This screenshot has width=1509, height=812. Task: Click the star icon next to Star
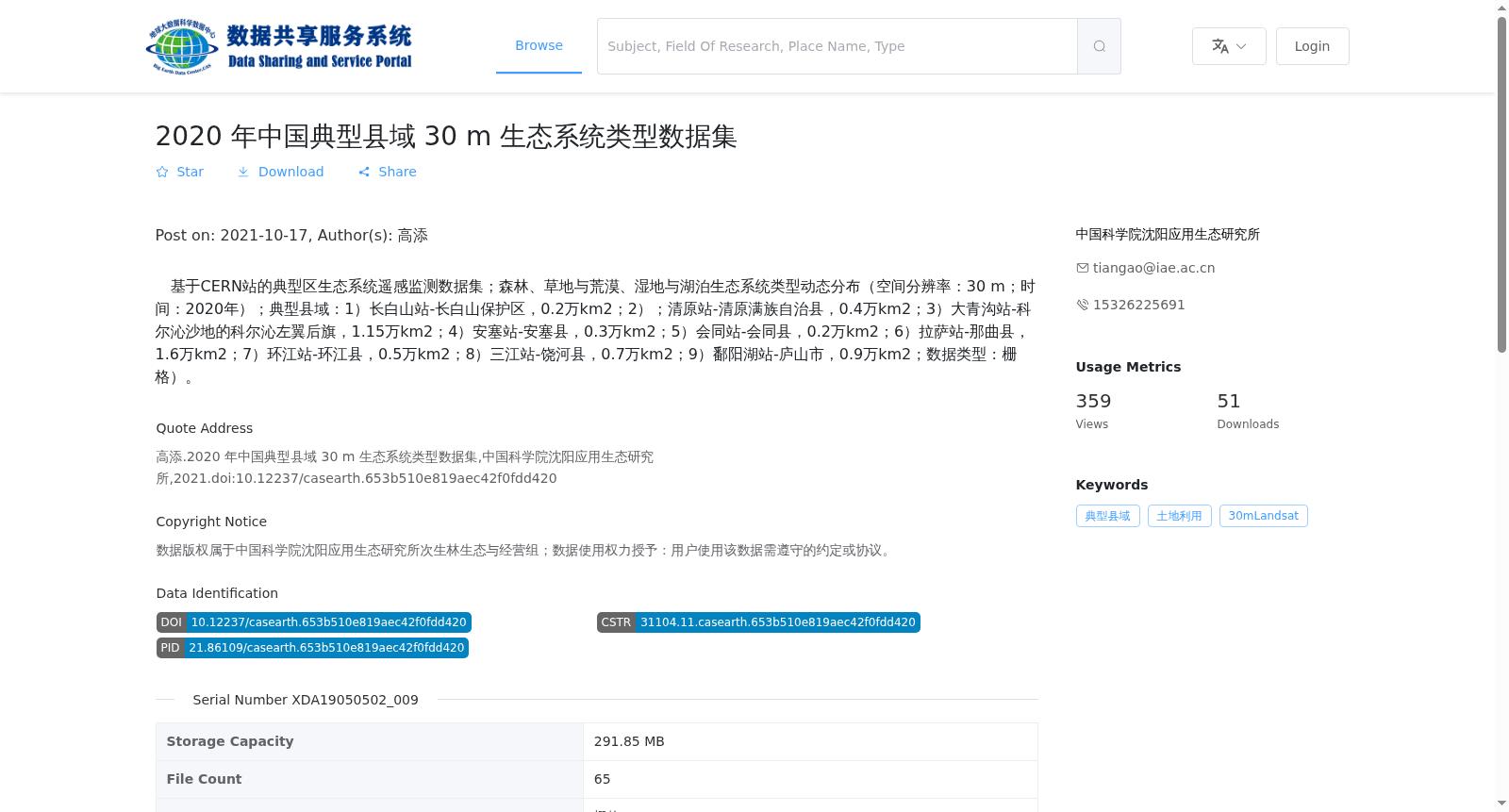[162, 172]
